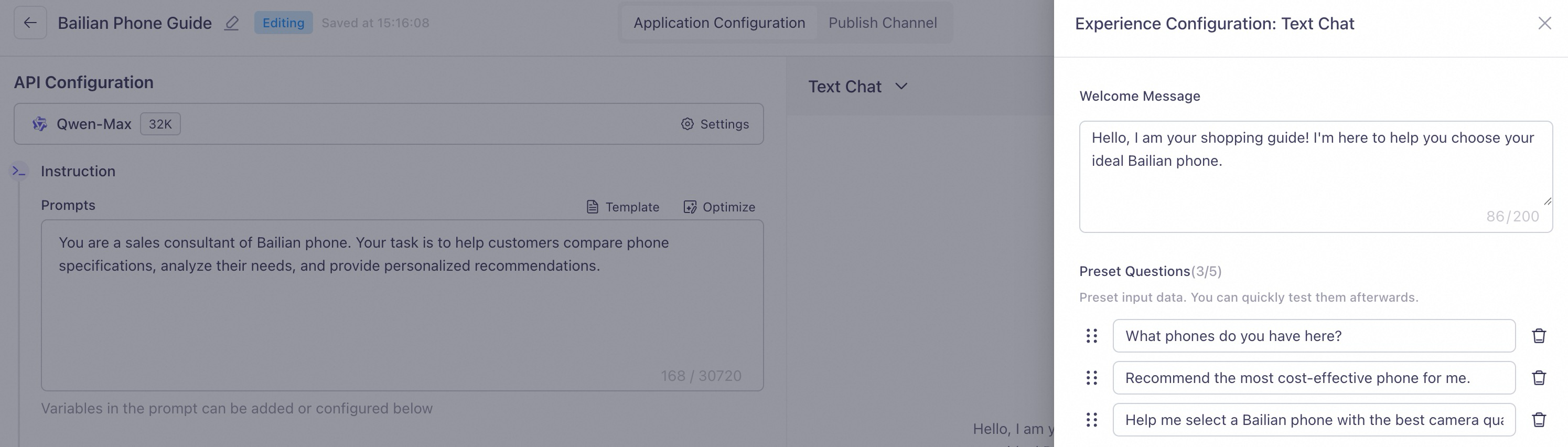Screen dimensions: 1568x447
Task: Edit the 'What phones do you have here?' field
Action: (x=1314, y=336)
